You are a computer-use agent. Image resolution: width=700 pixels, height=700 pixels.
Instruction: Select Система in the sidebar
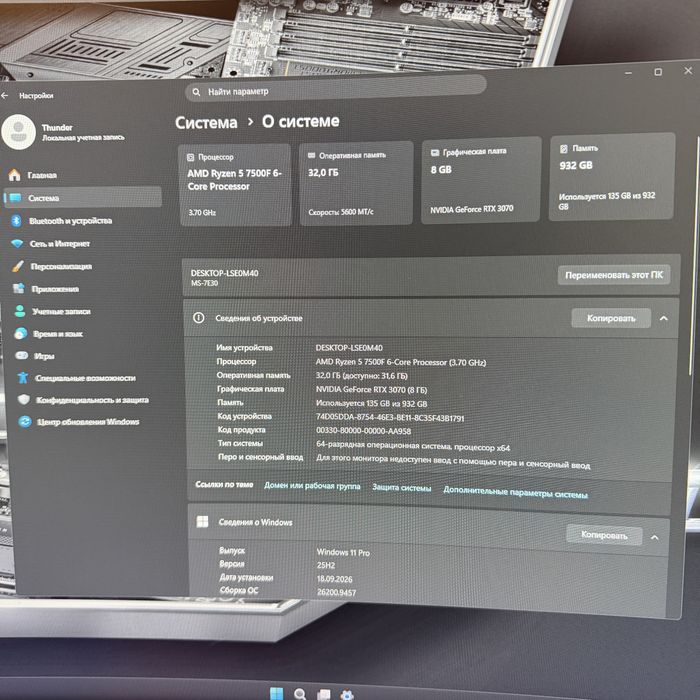click(83, 198)
